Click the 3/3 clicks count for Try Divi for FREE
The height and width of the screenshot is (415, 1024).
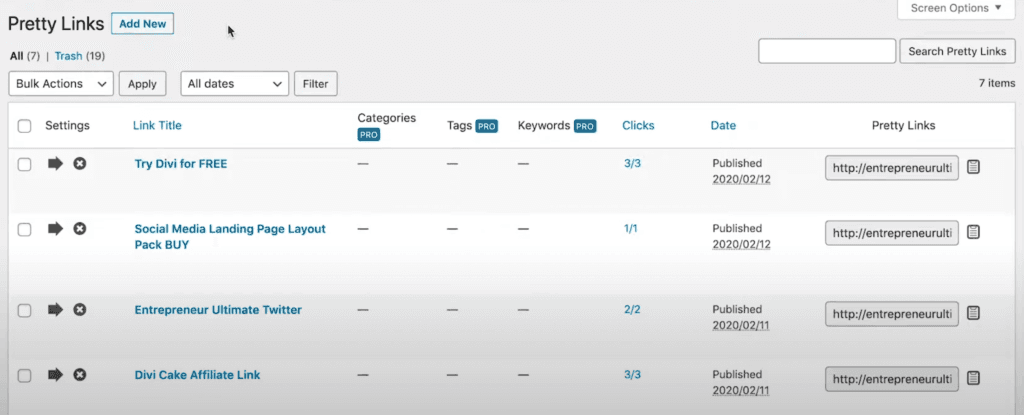tap(632, 163)
